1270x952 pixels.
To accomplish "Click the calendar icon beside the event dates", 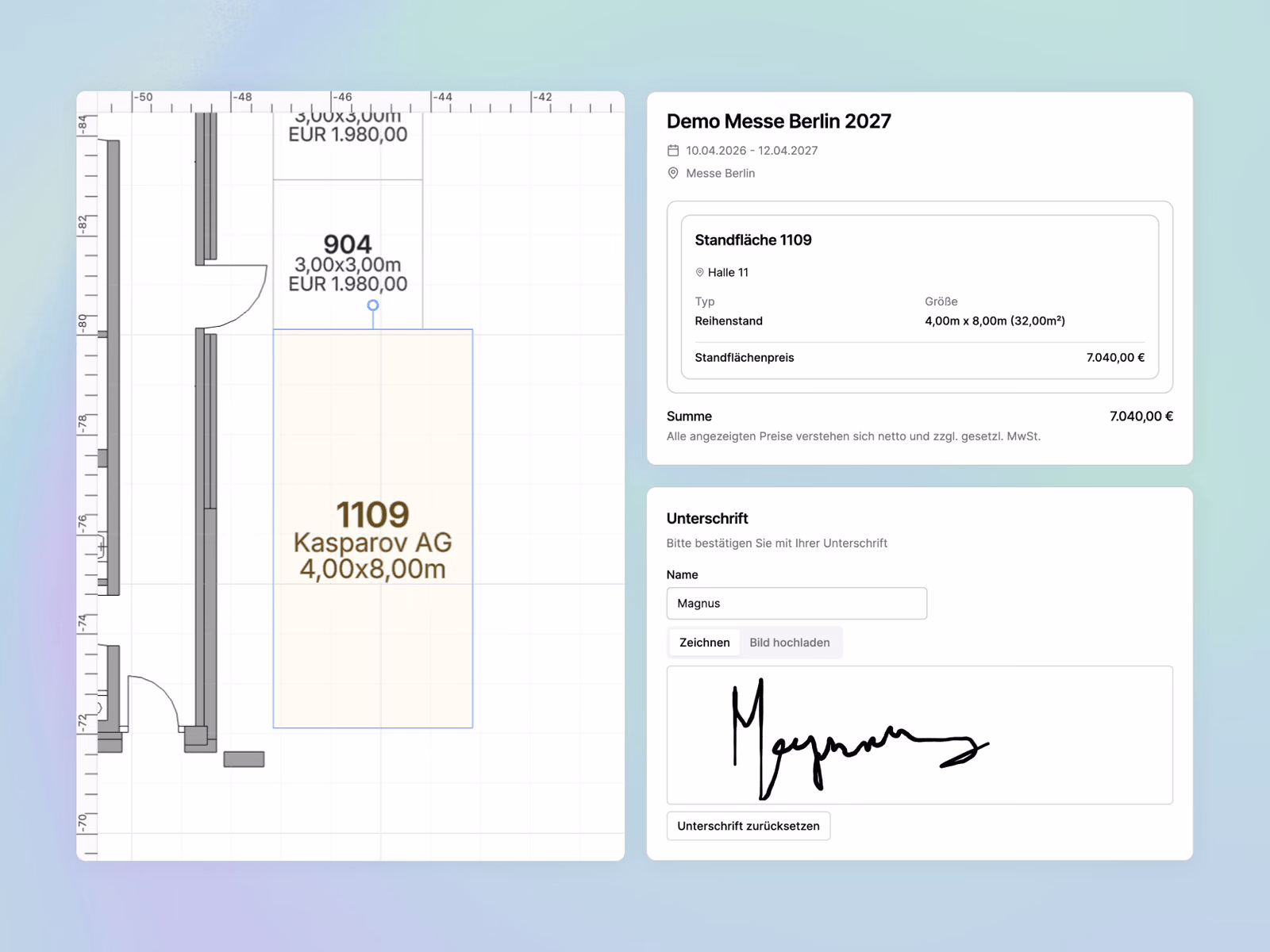I will (673, 150).
